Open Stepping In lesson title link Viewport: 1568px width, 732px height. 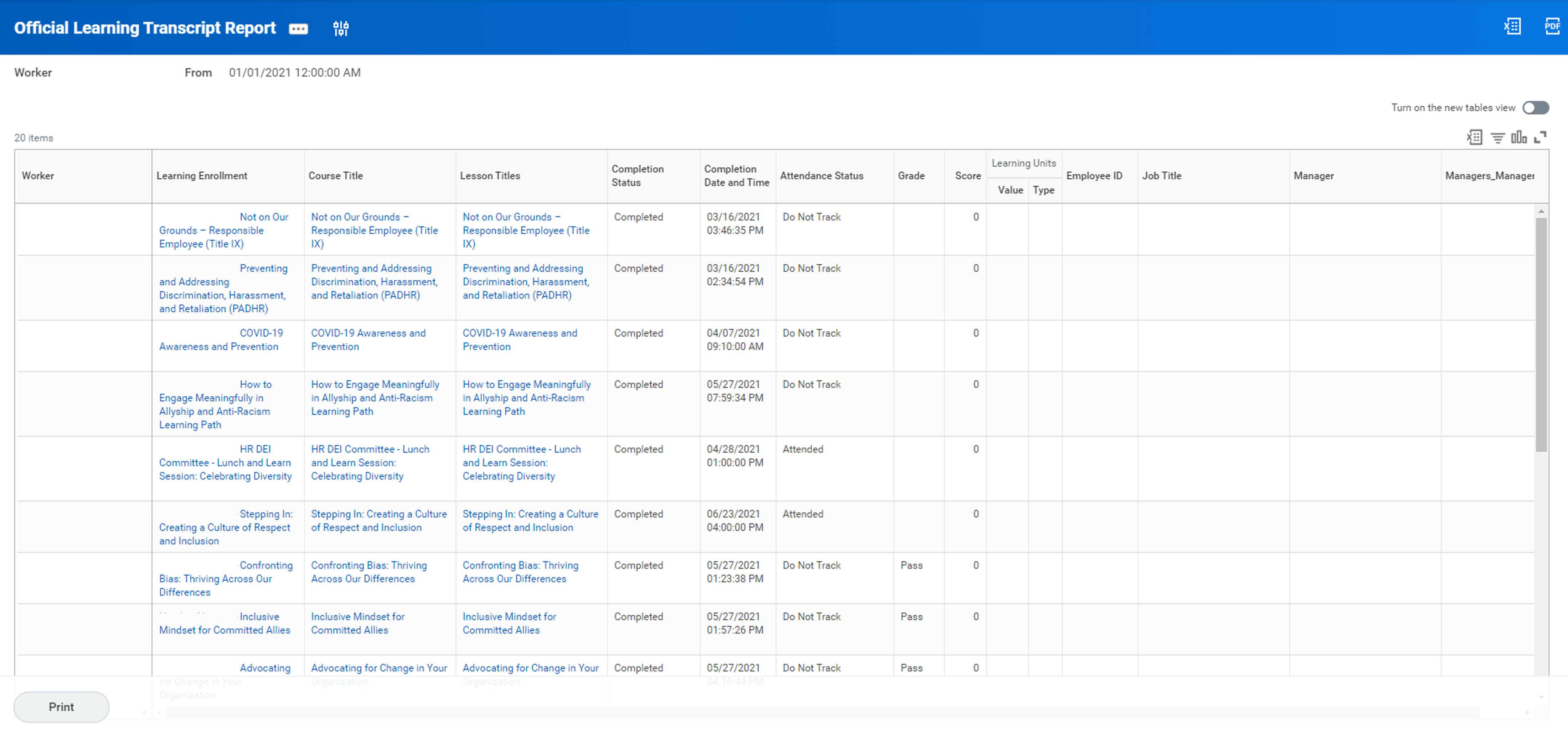pos(530,520)
